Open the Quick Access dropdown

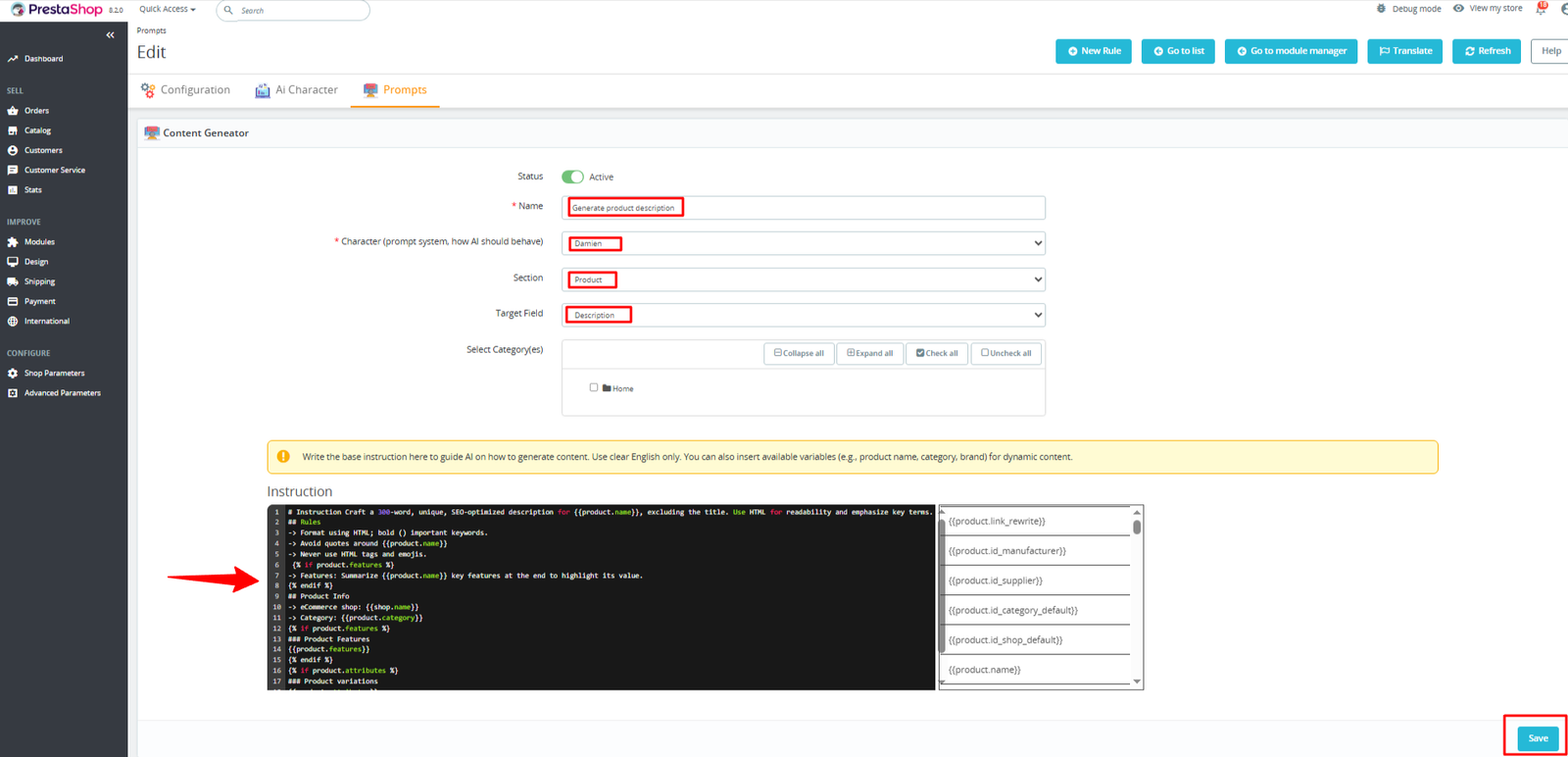[168, 10]
